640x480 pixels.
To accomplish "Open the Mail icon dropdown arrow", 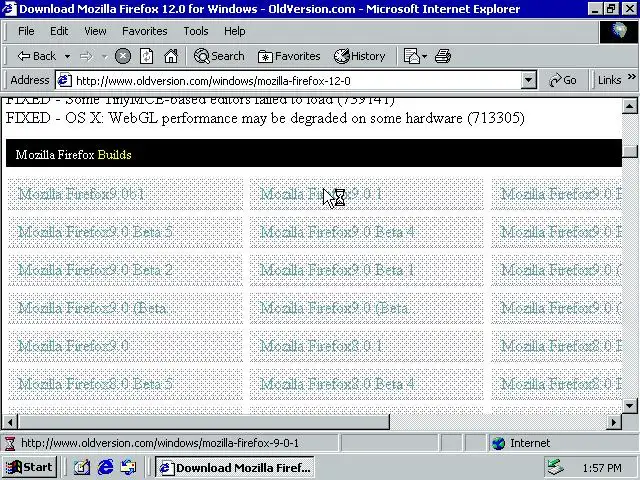I will point(424,56).
